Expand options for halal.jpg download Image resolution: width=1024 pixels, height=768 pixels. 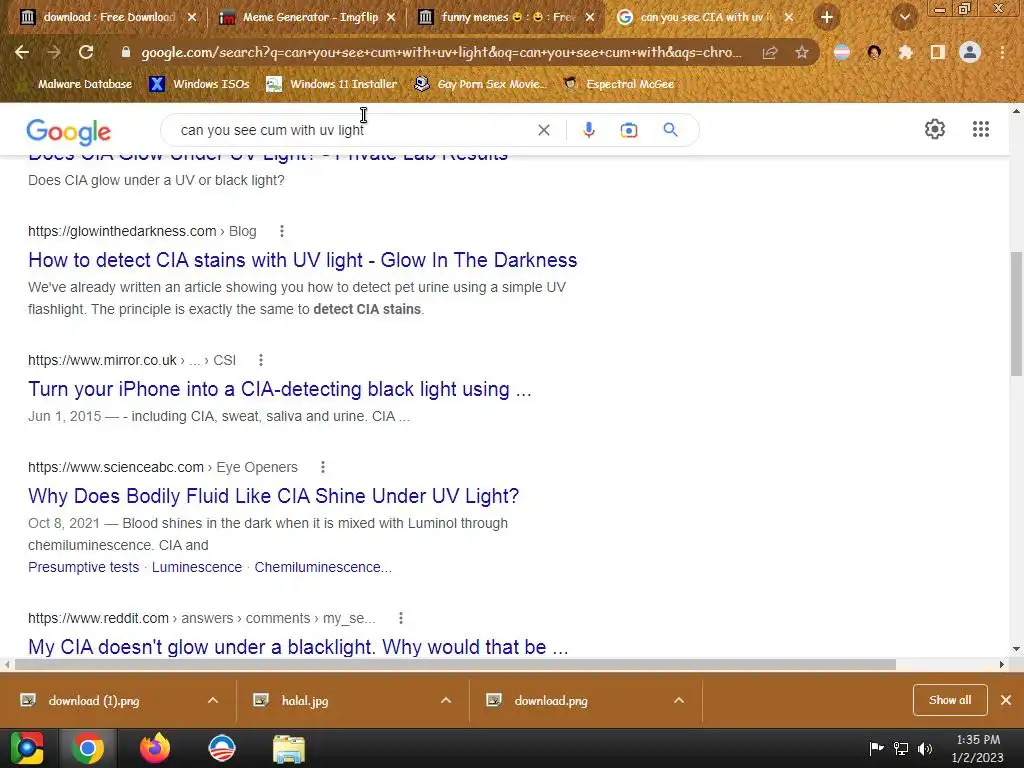[446, 700]
